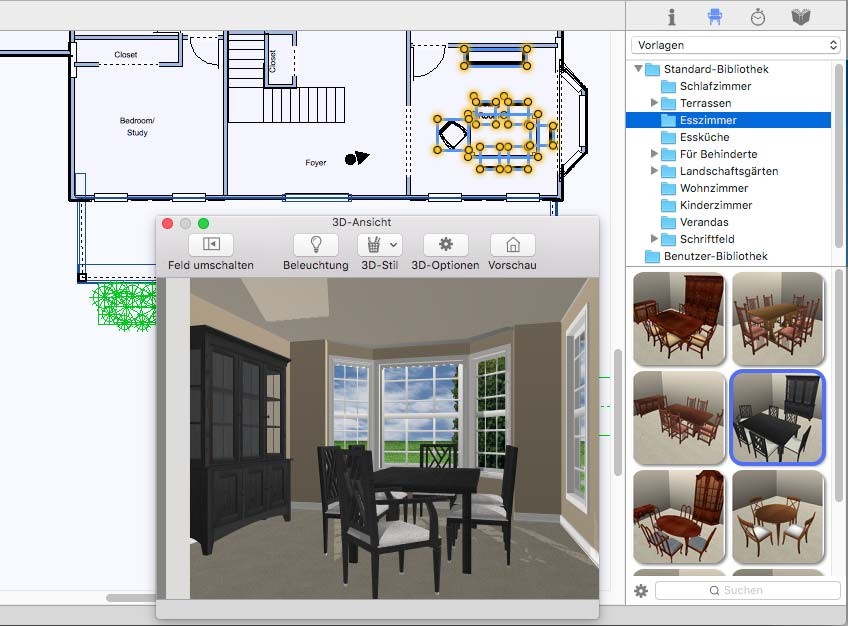This screenshot has width=848, height=626.
Task: Expand the Landschaftsgärten folder
Action: [x=654, y=171]
